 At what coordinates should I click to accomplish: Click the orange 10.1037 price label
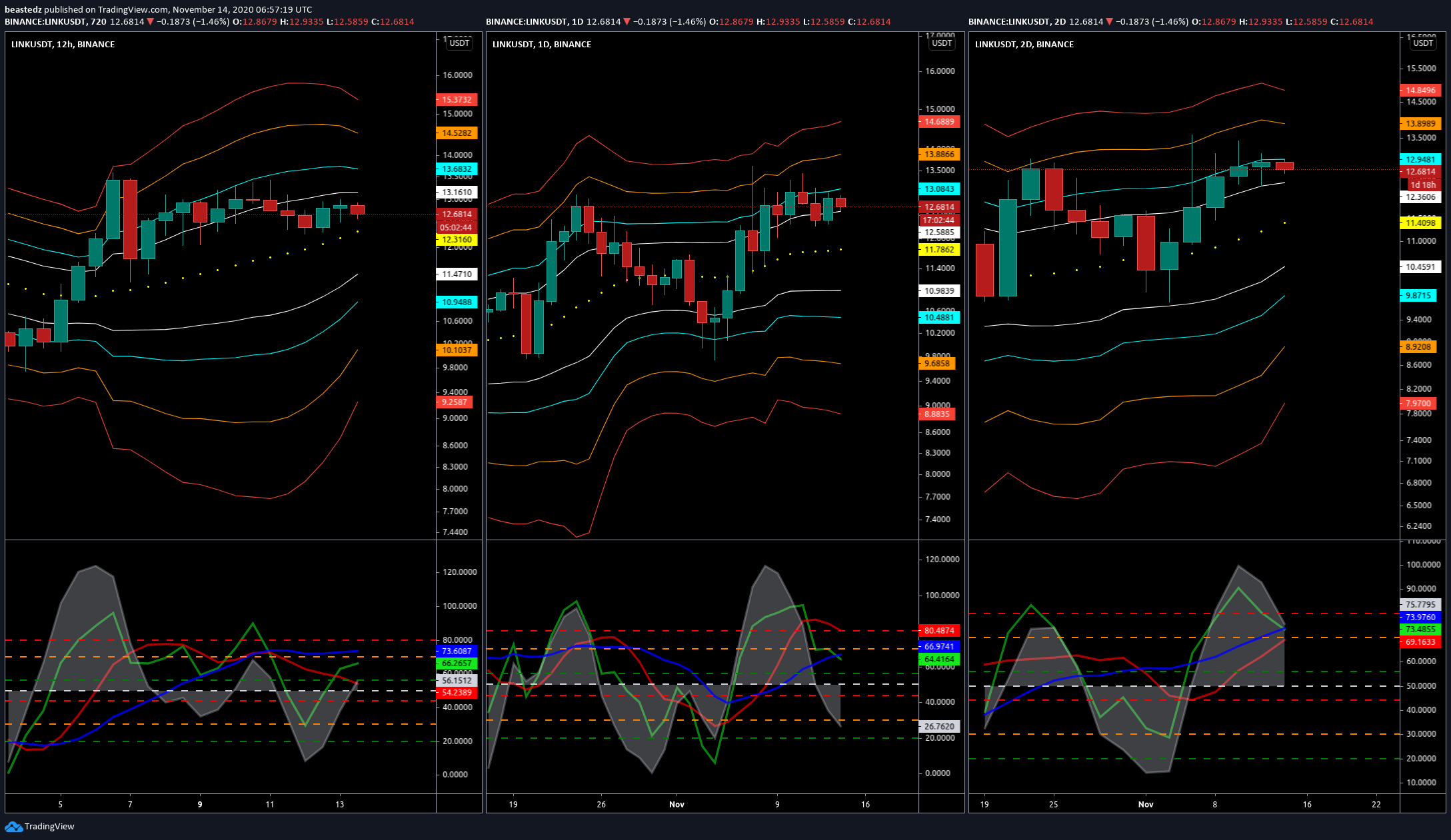click(457, 350)
